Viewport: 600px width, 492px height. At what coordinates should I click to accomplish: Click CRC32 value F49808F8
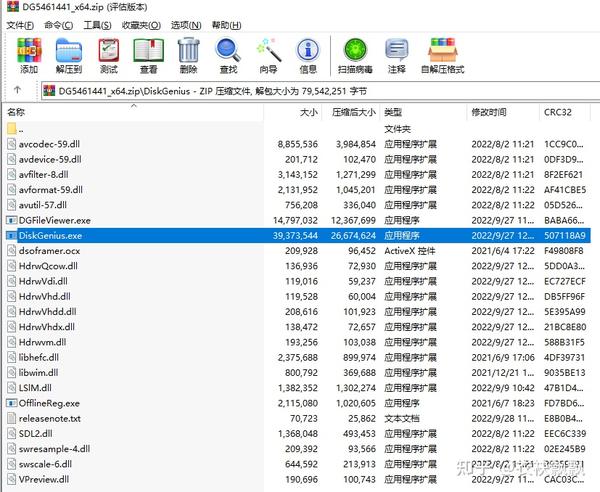point(564,251)
